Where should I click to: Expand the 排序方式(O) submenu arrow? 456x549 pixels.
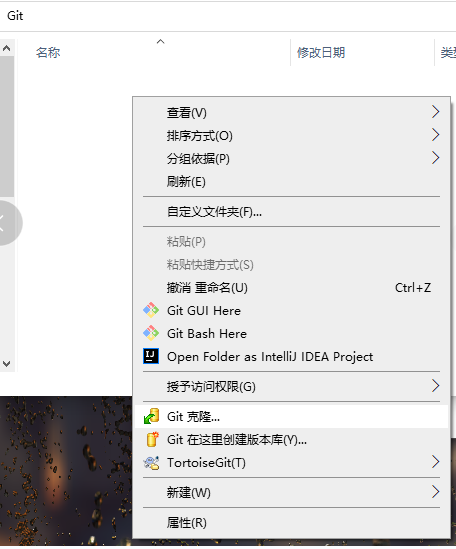pyautogui.click(x=435, y=135)
